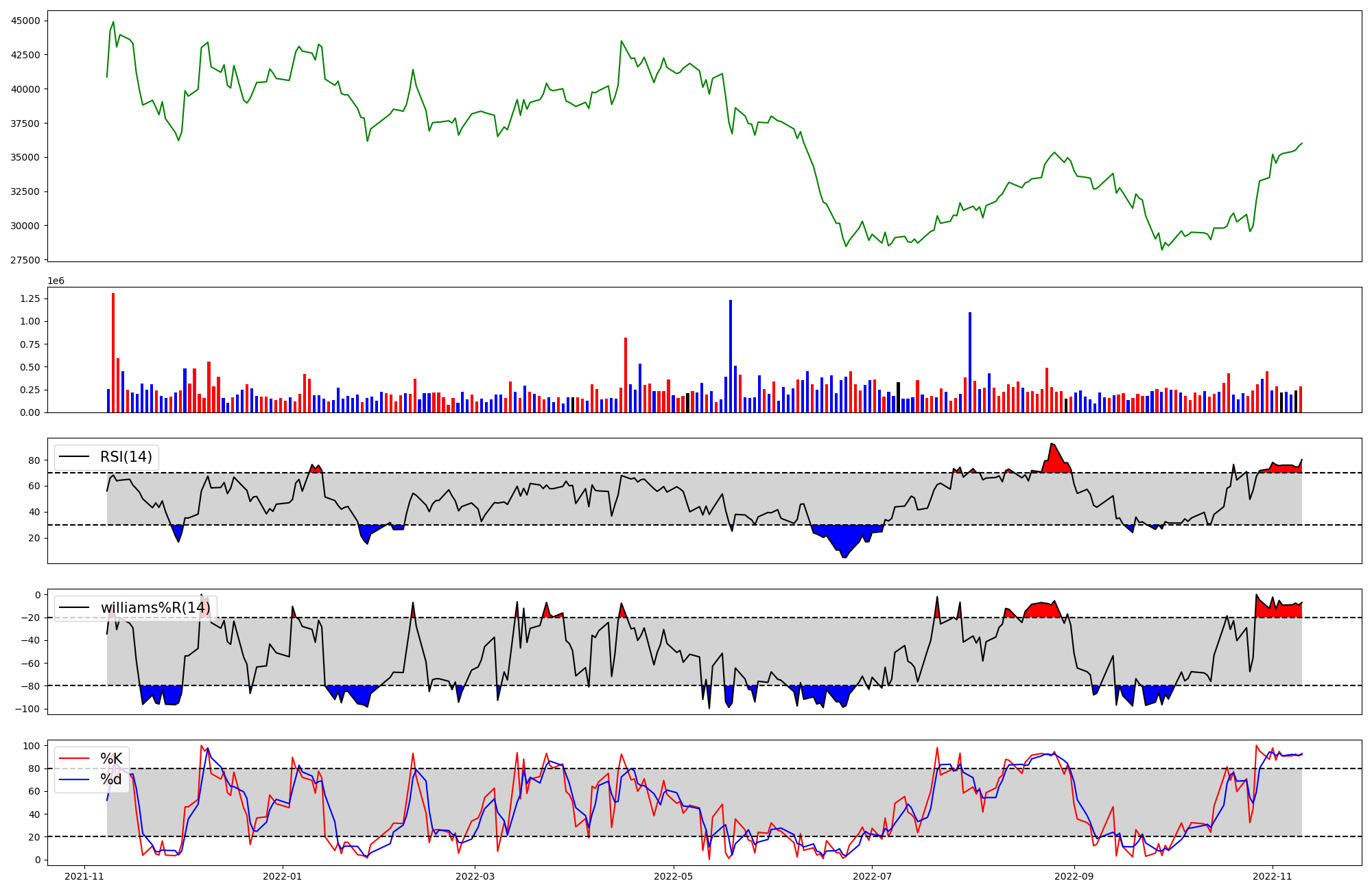1372x892 pixels.
Task: Click the 2022-07 x-axis date label
Action: tap(871, 876)
